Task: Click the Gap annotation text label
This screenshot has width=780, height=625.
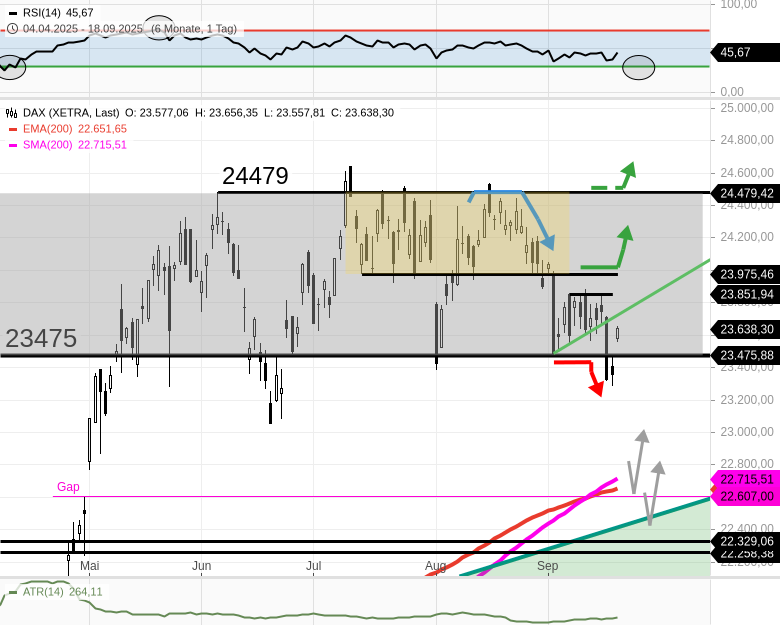Action: click(68, 487)
